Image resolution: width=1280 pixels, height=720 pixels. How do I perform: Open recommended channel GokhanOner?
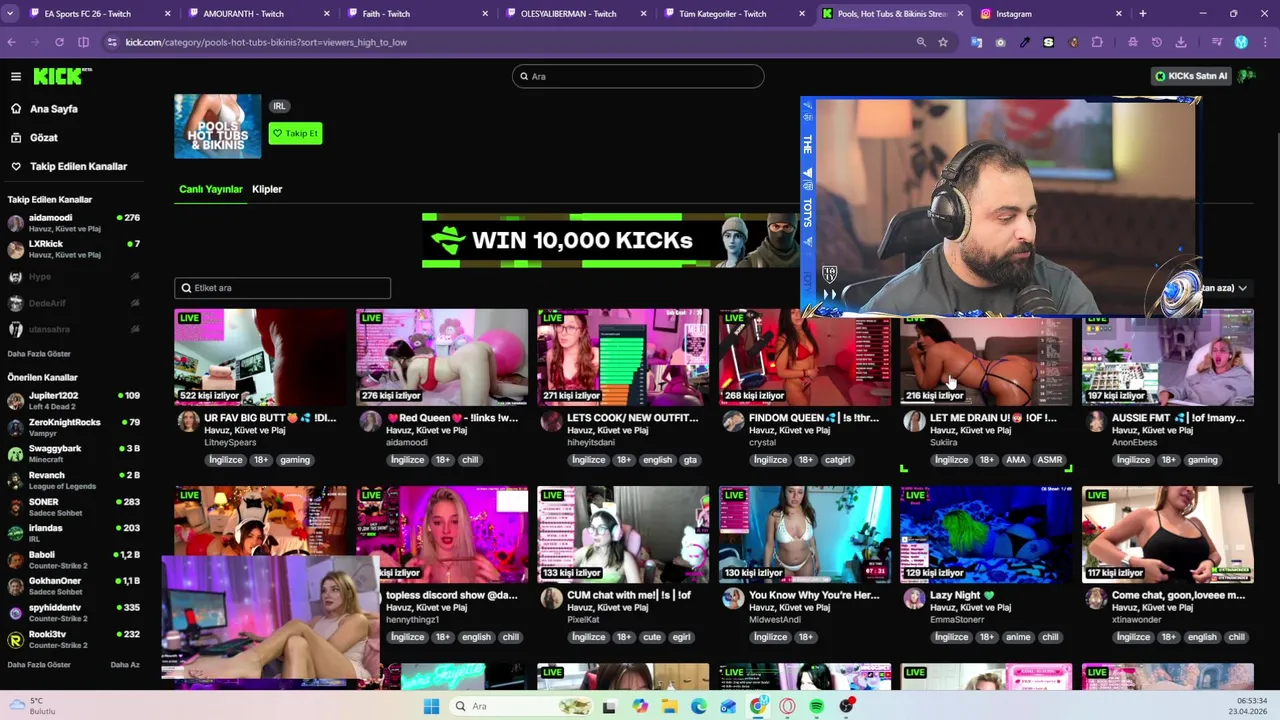pyautogui.click(x=72, y=585)
